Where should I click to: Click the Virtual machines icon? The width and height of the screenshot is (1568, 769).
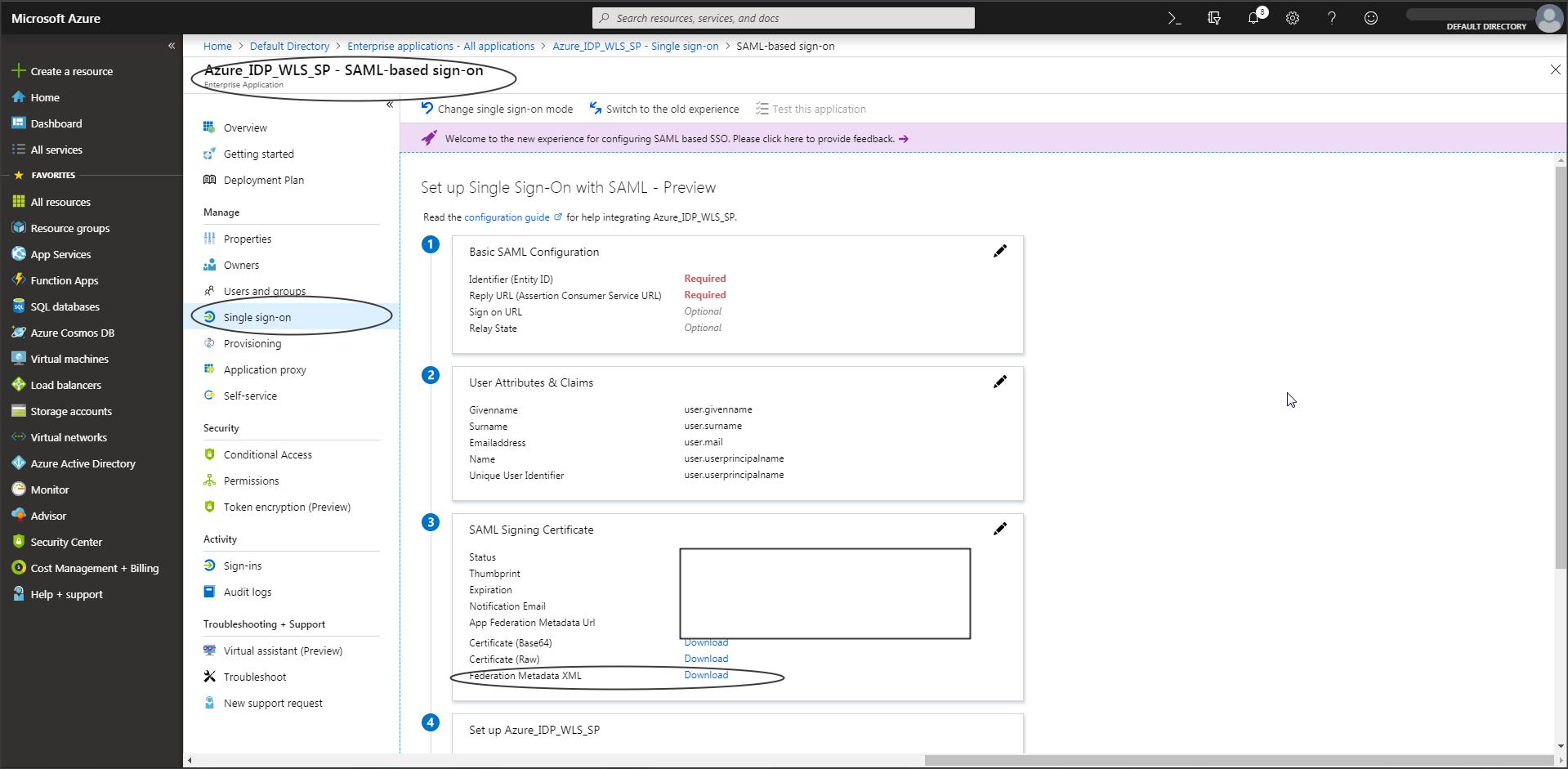tap(18, 359)
